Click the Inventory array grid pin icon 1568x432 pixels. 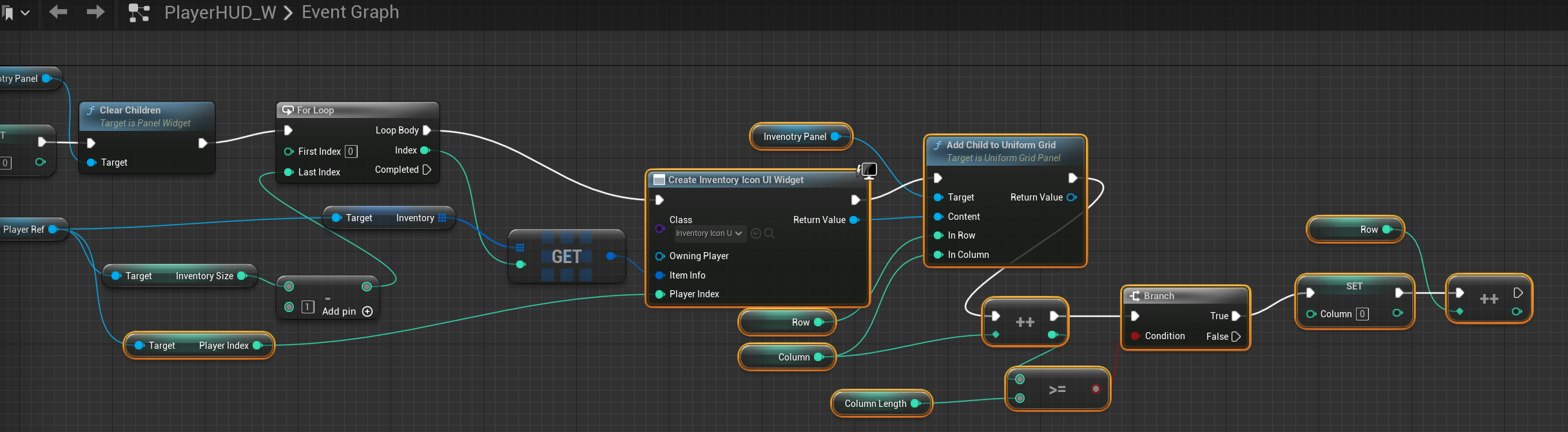tap(442, 218)
